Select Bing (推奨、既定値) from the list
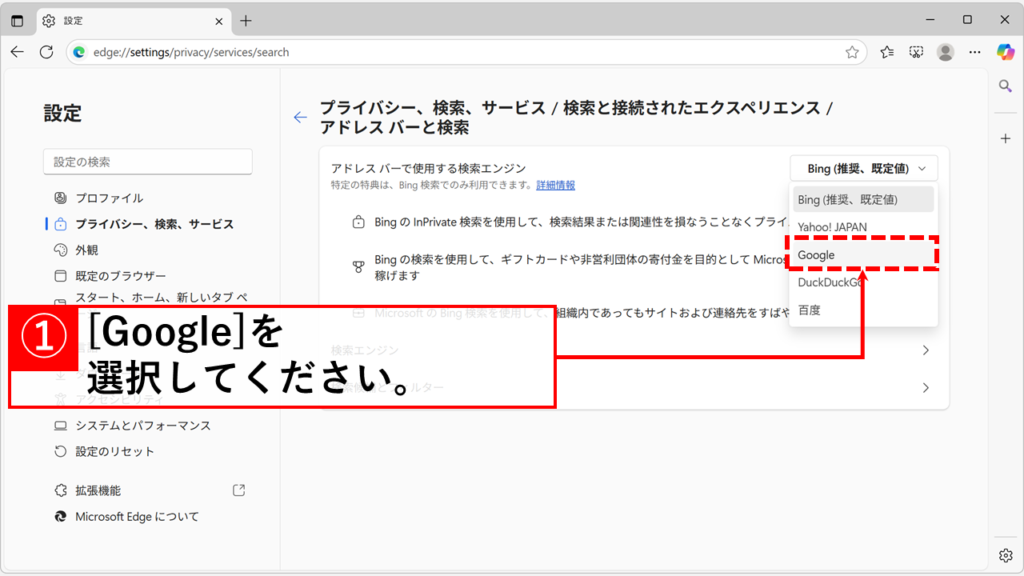 863,200
